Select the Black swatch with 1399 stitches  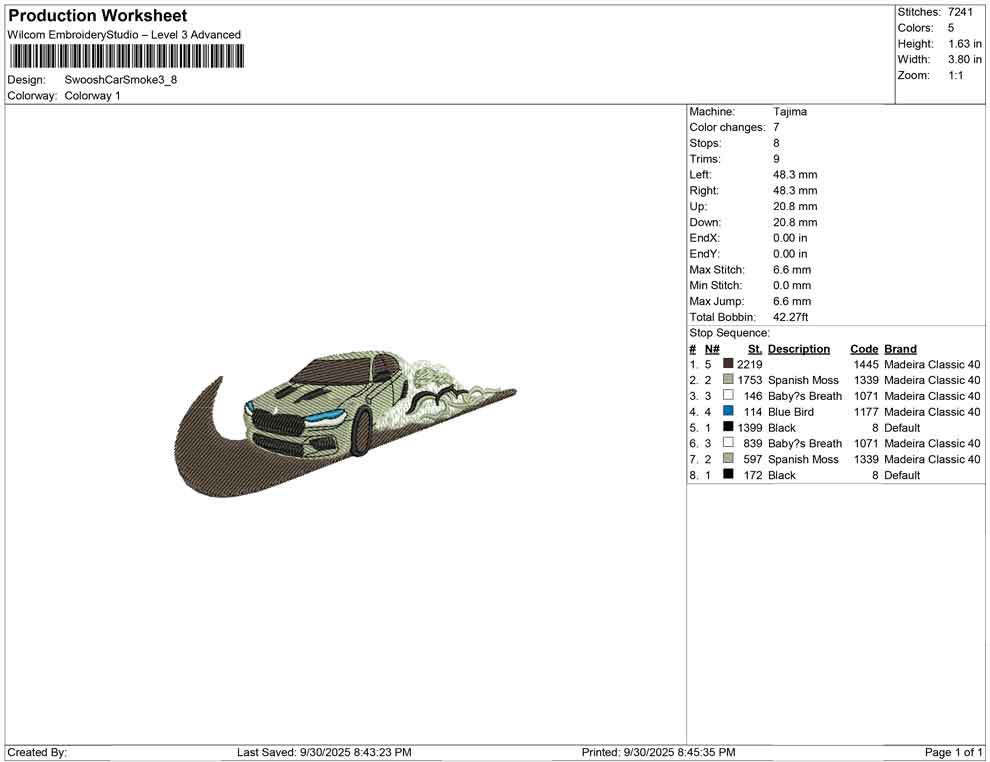[x=728, y=428]
